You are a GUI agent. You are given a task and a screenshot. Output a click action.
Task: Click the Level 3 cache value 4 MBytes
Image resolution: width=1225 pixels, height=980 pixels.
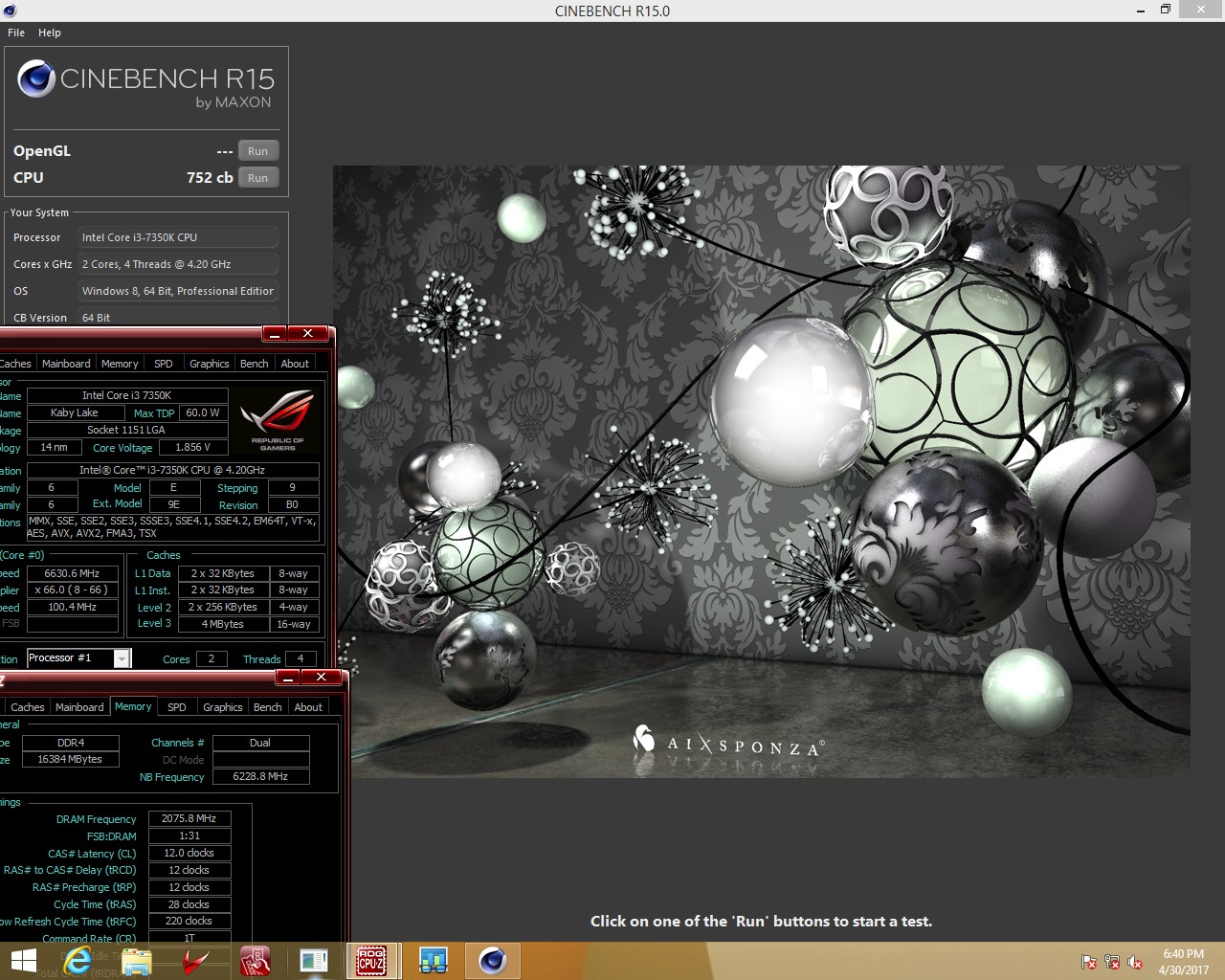coord(223,625)
